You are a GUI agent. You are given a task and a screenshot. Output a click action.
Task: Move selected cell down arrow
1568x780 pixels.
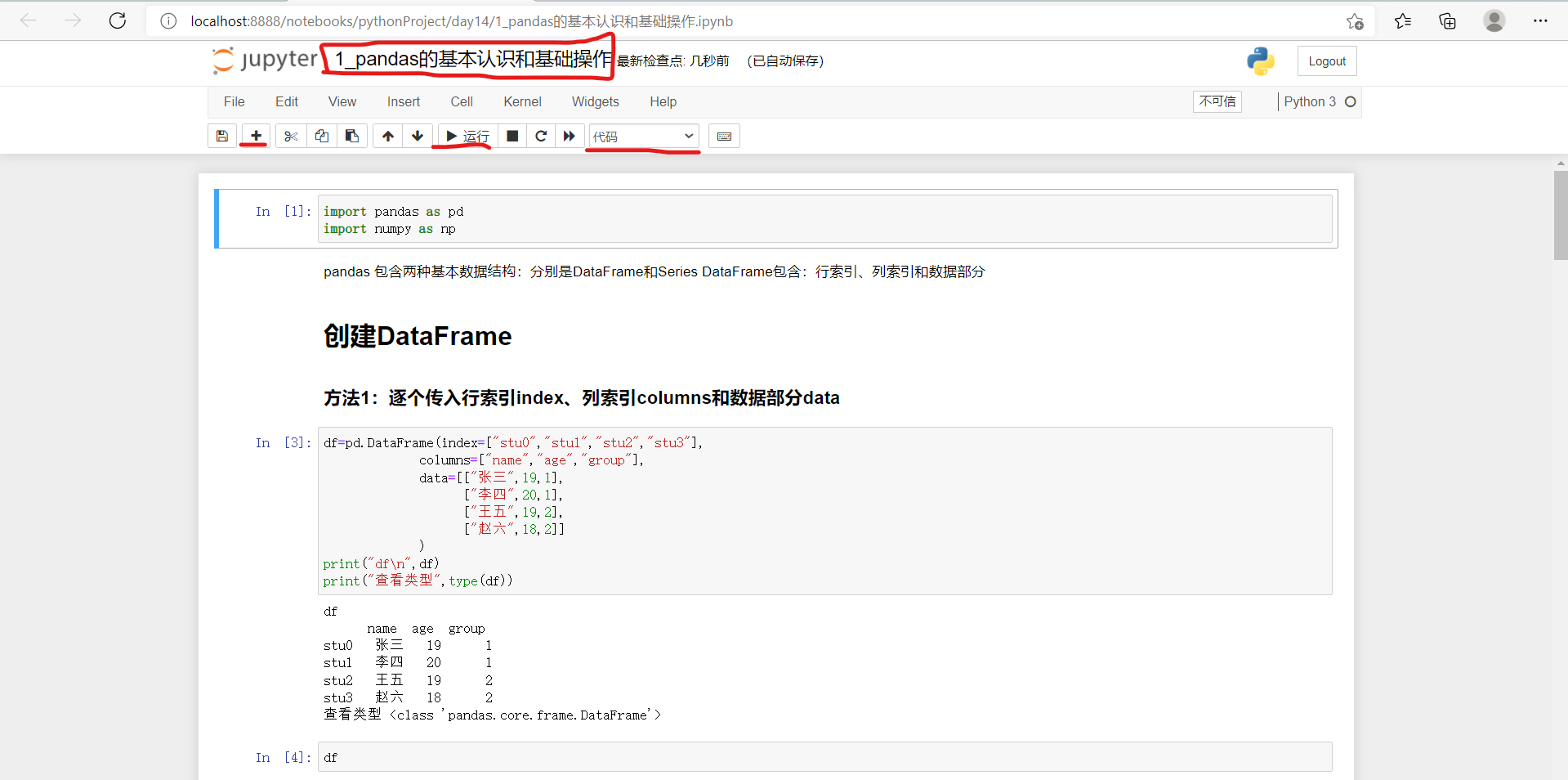pos(418,136)
